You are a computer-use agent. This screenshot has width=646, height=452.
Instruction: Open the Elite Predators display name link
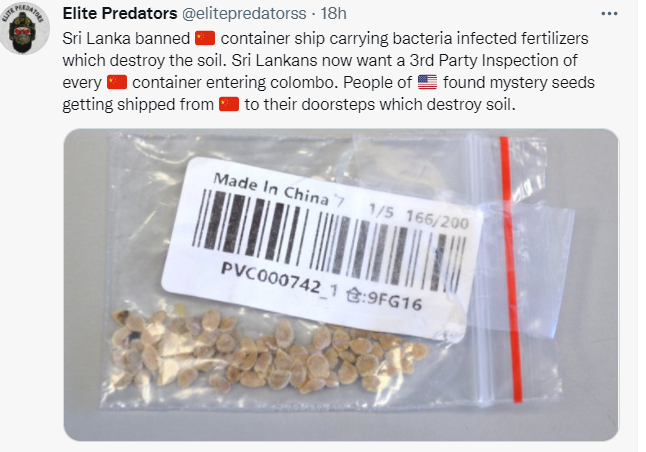pos(119,14)
